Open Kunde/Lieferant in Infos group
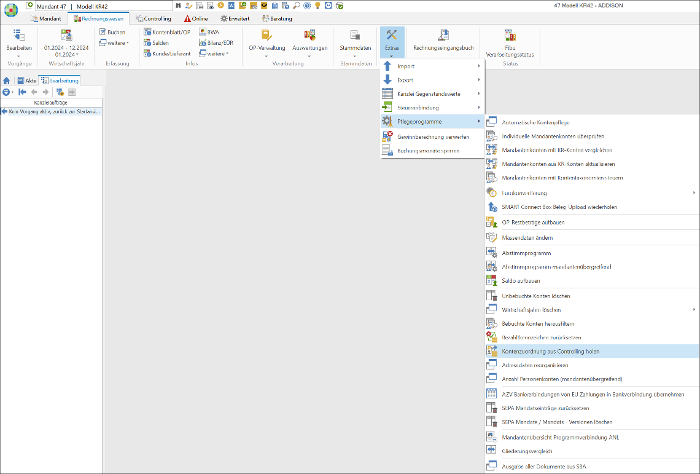Viewport: 700px width, 474px height. point(167,54)
